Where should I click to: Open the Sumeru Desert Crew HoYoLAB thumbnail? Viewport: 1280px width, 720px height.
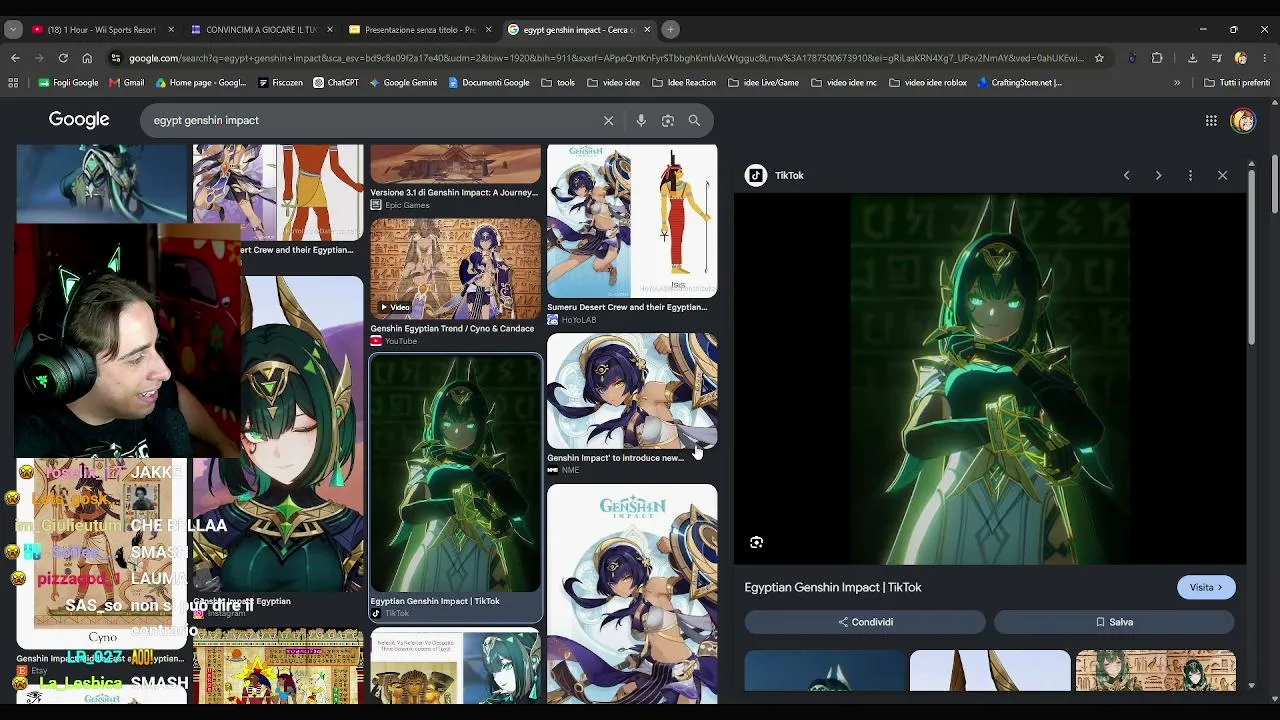pyautogui.click(x=632, y=221)
